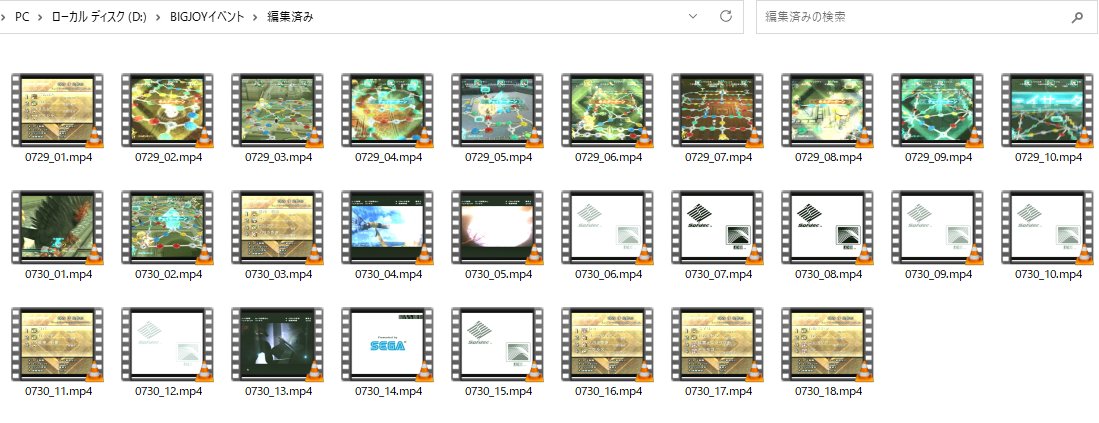
Task: Select the 0729_09.mp4 video thumbnail
Action: 938,111
